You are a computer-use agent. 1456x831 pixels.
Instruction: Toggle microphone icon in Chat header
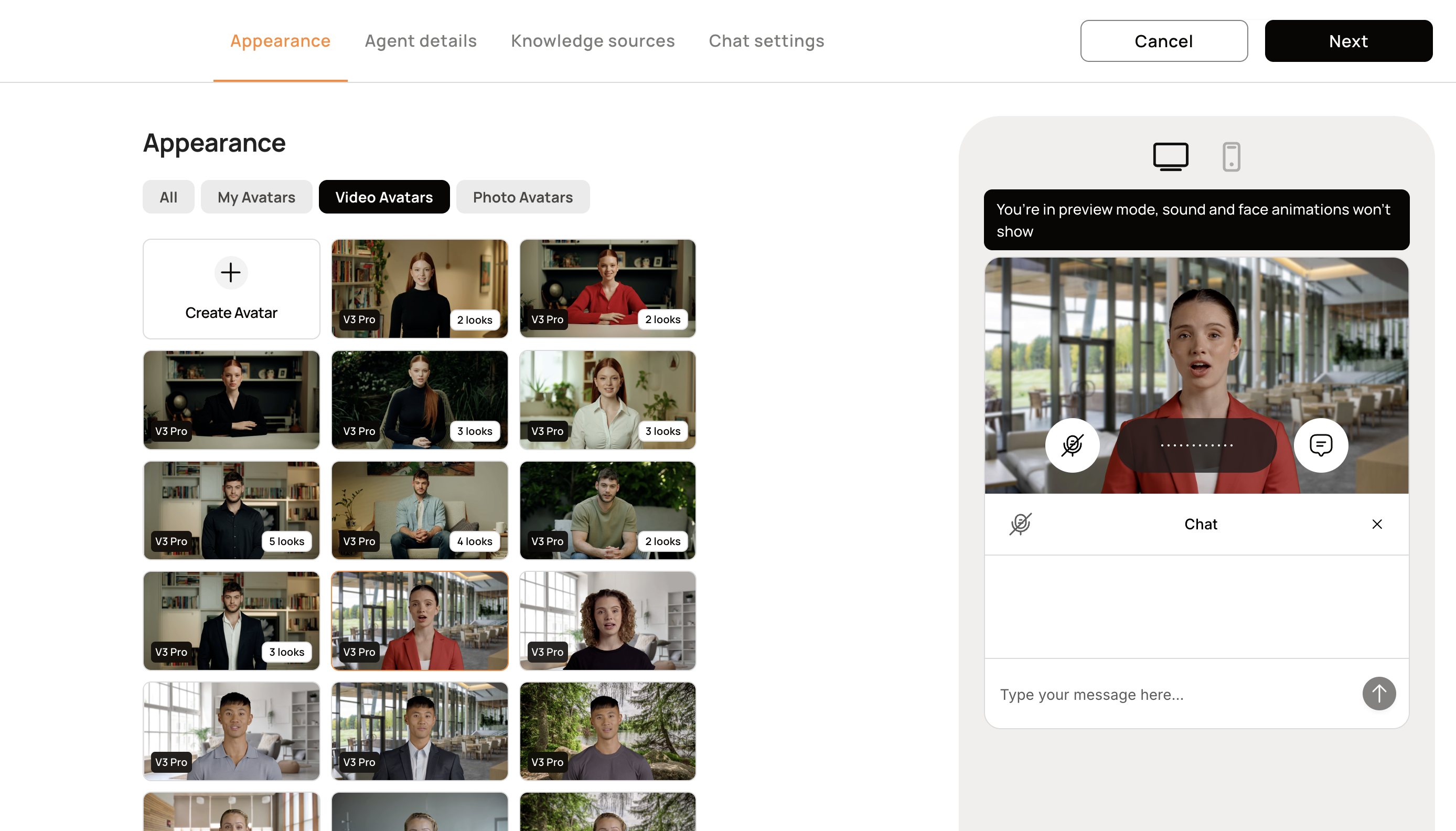coord(1020,524)
